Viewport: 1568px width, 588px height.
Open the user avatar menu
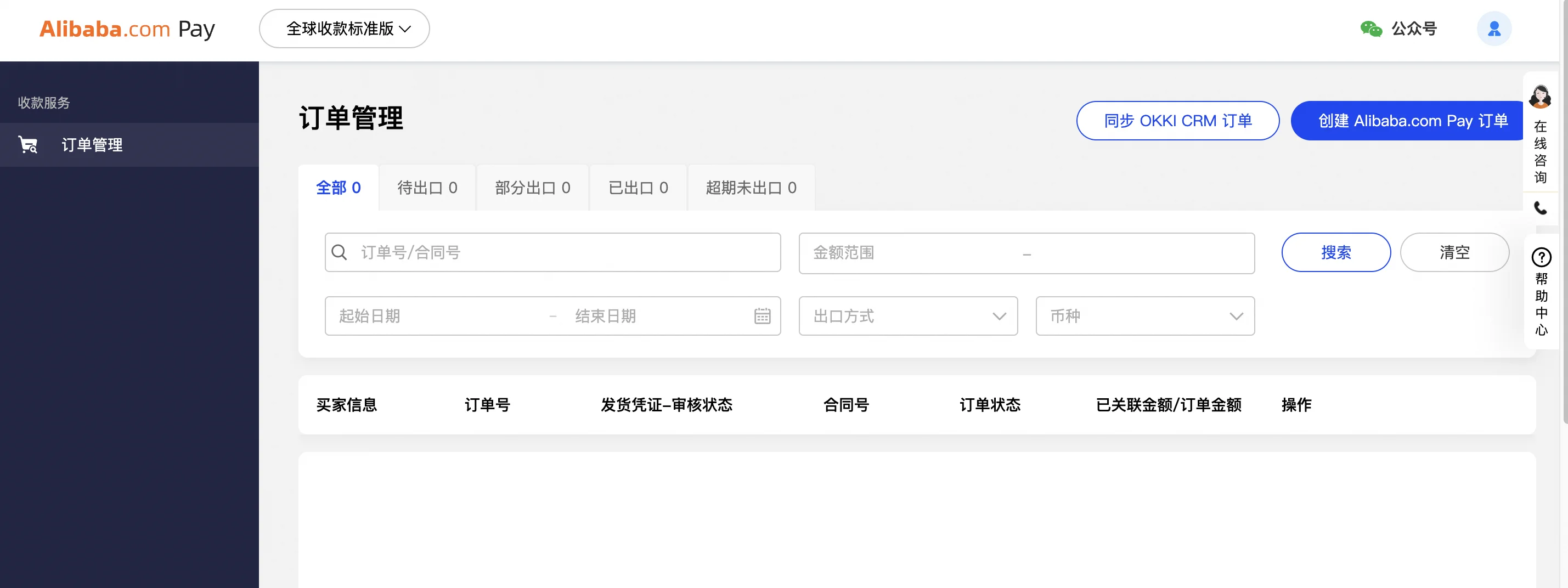click(x=1494, y=28)
